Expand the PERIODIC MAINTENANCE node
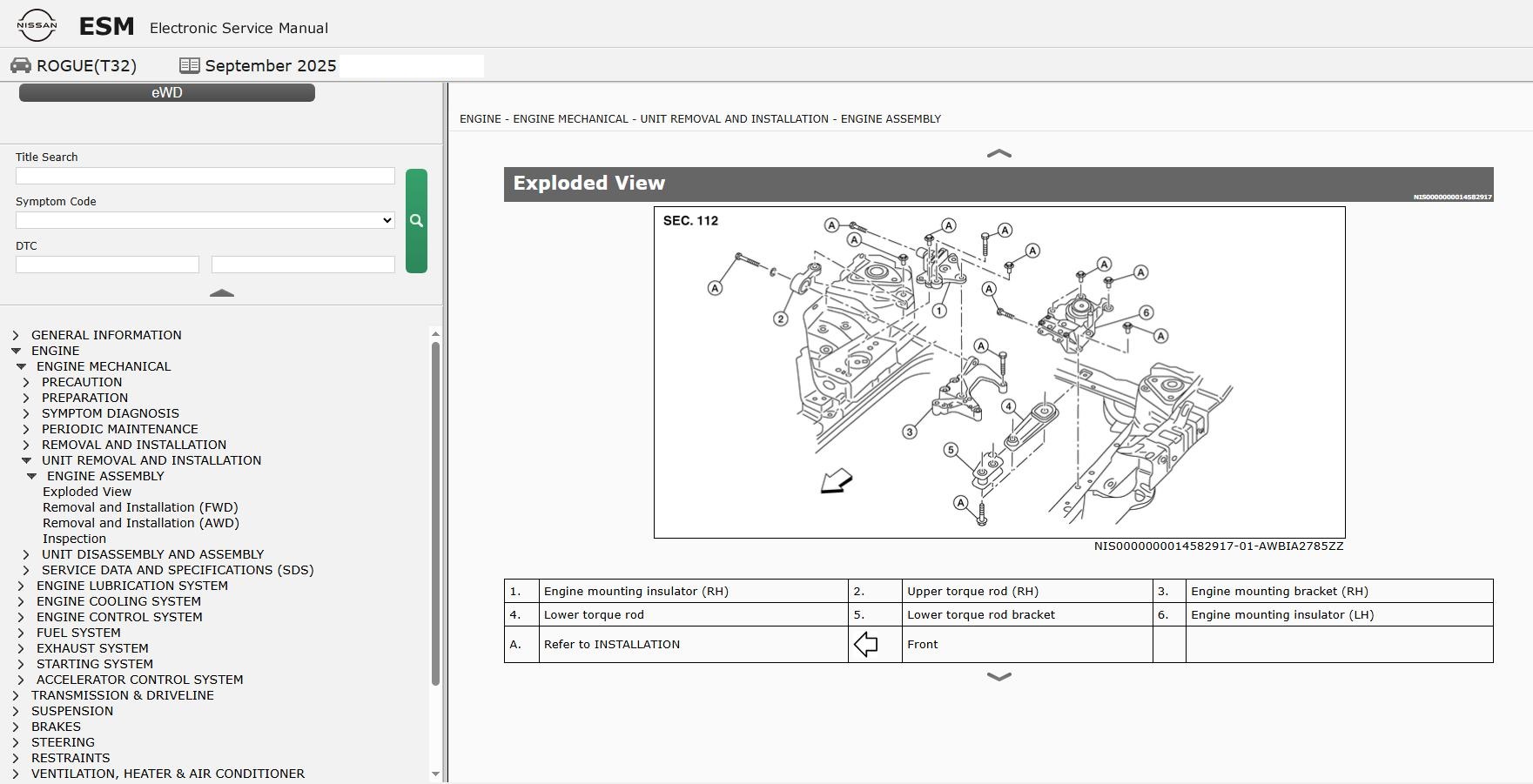This screenshot has height=784, width=1533. [26, 429]
